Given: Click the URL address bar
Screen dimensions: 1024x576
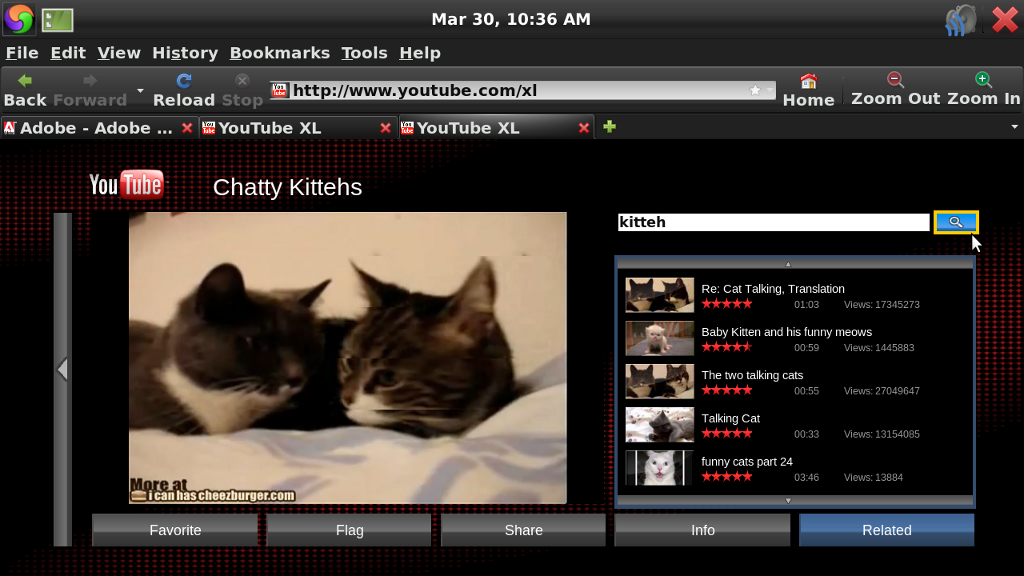Looking at the screenshot, I should (x=522, y=90).
